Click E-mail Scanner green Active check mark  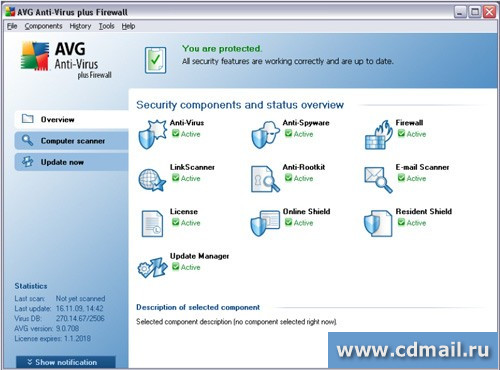click(401, 178)
